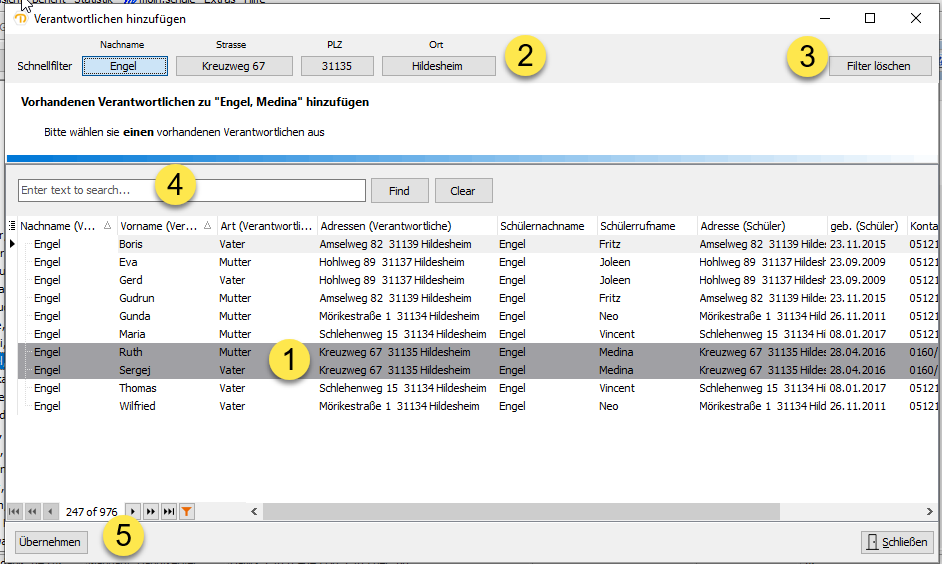Toggle the Hildesheim Ort quick filter

[x=438, y=66]
